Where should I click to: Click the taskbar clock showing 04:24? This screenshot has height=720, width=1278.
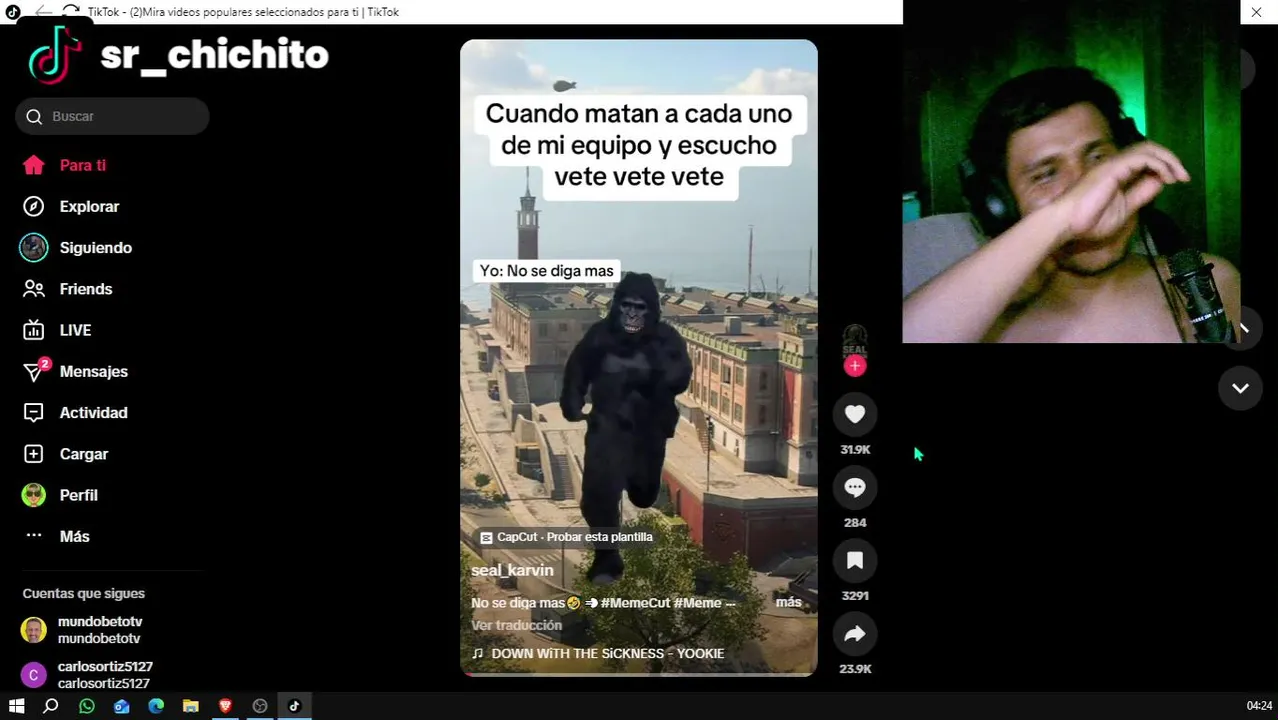click(1259, 706)
